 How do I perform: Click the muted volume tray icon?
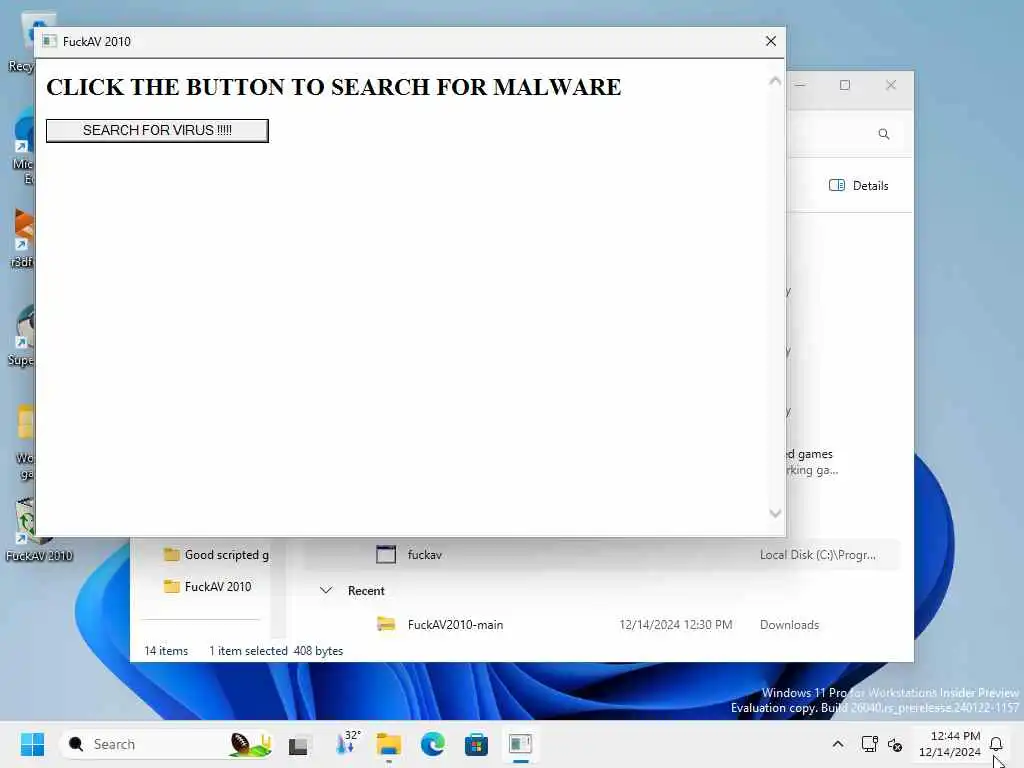[x=895, y=744]
